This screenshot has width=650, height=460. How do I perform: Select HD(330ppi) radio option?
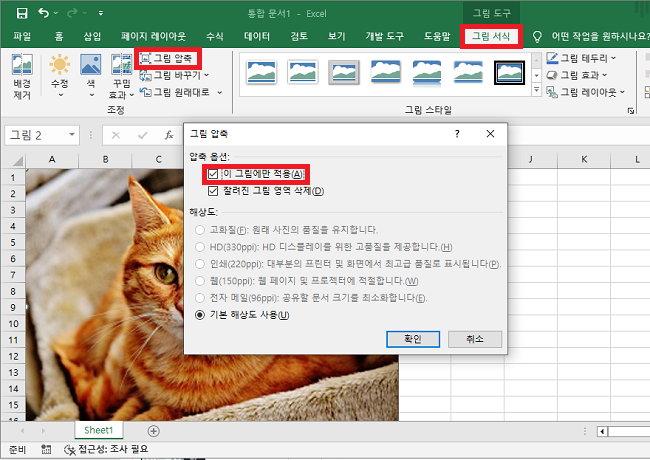(x=200, y=247)
